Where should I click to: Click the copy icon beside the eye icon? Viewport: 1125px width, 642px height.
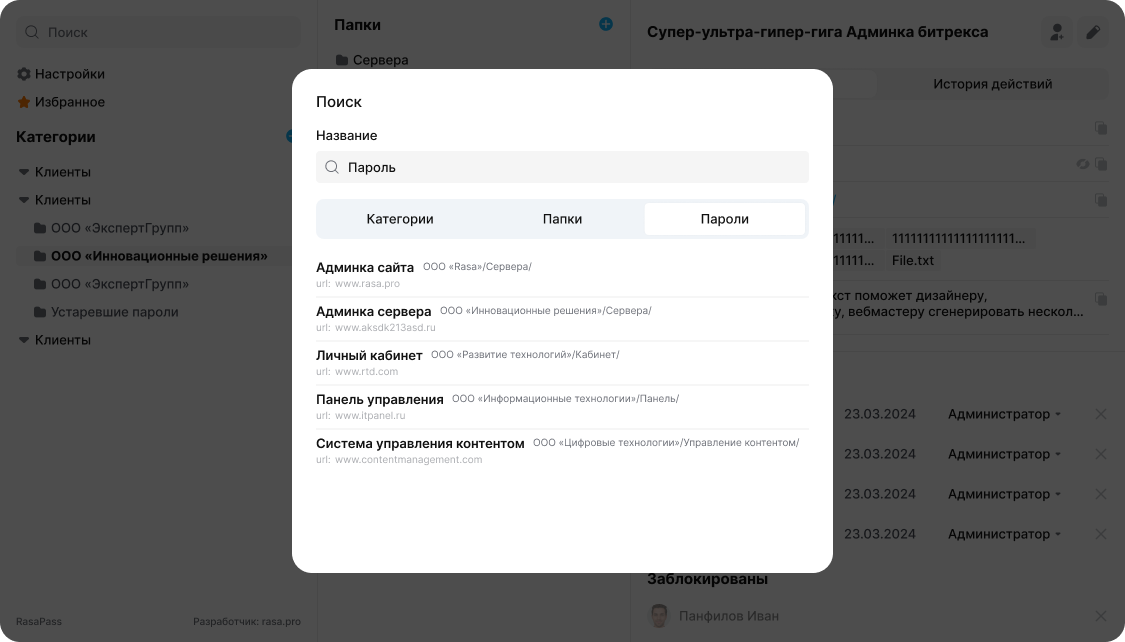[1101, 164]
